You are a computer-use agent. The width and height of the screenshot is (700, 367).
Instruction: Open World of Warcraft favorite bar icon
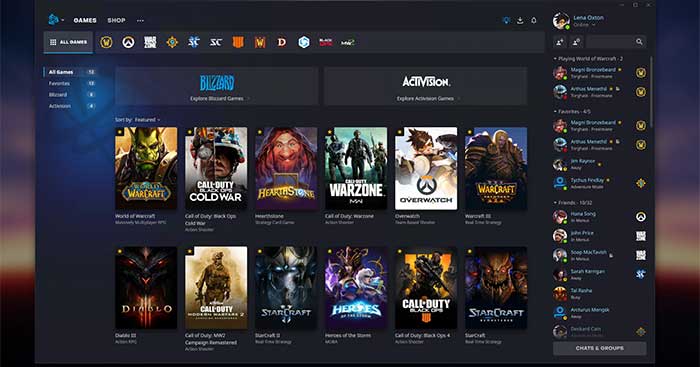coord(106,42)
